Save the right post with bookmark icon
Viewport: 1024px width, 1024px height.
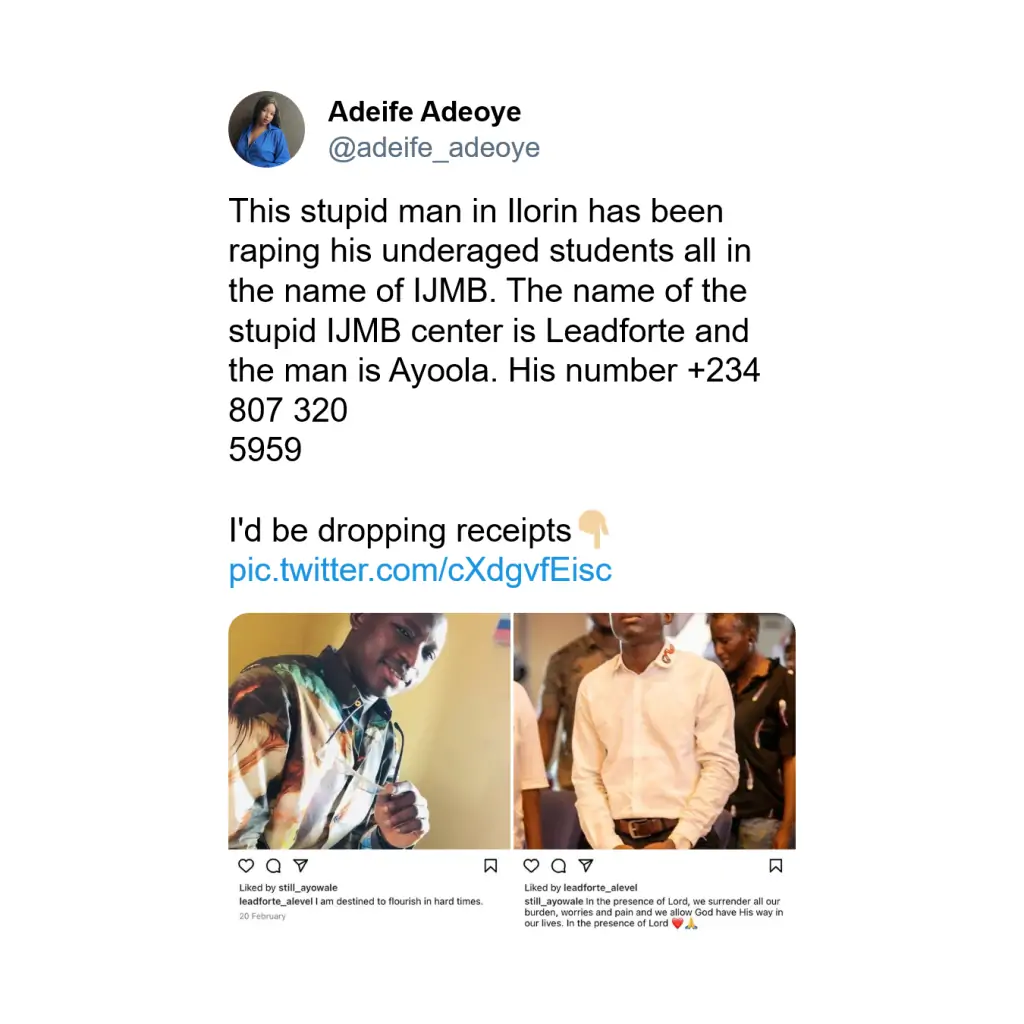click(x=776, y=866)
